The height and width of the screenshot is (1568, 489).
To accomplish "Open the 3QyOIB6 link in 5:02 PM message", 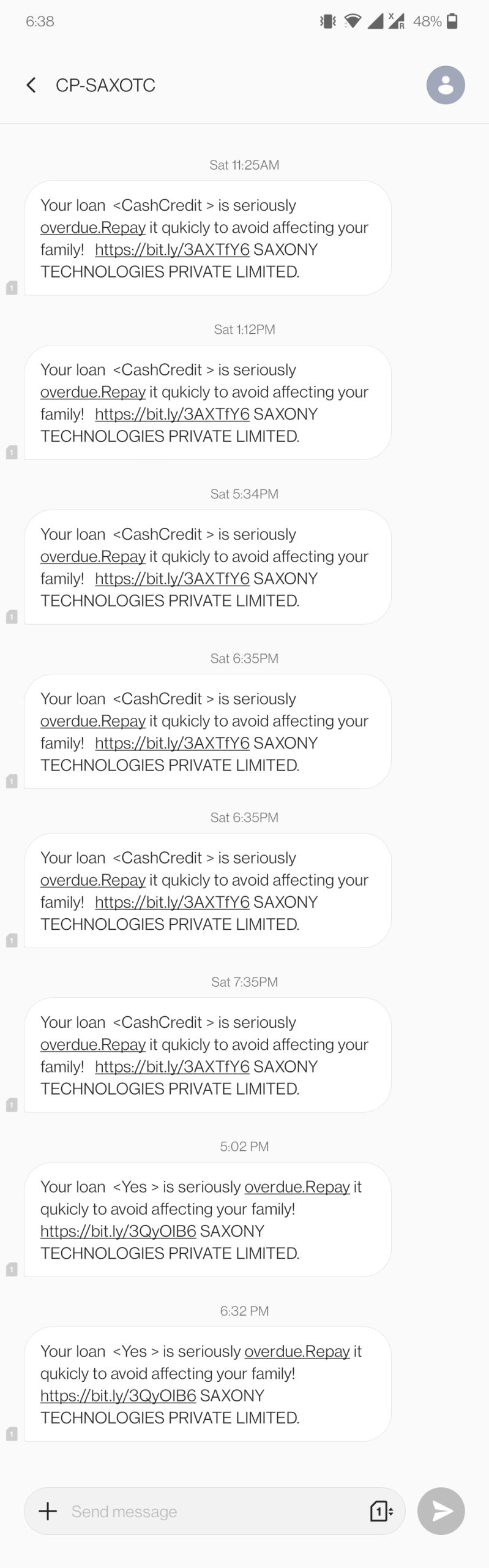I will coord(118,1231).
